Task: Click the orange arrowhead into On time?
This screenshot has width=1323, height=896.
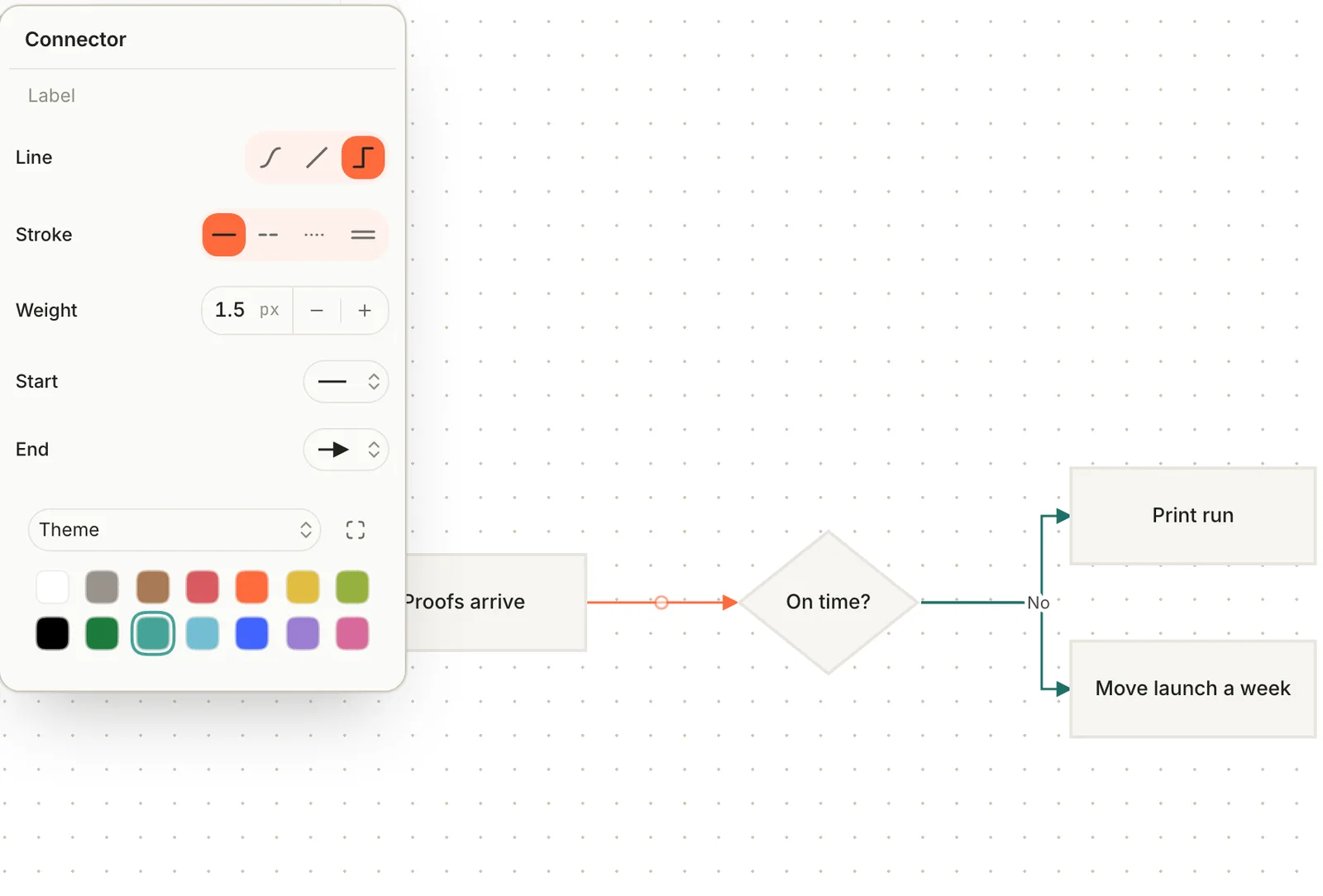Action: [x=729, y=603]
